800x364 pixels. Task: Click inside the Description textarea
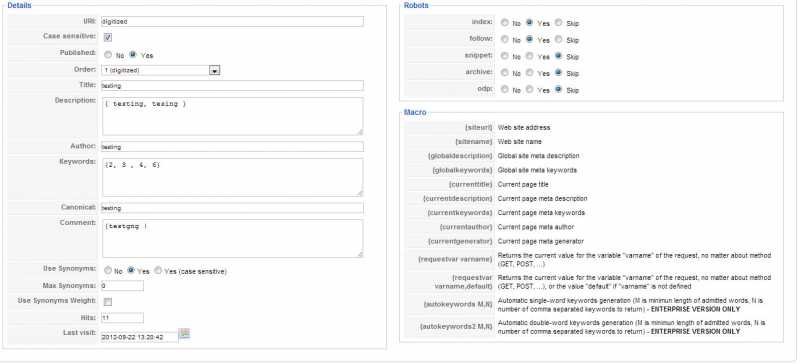click(x=233, y=116)
